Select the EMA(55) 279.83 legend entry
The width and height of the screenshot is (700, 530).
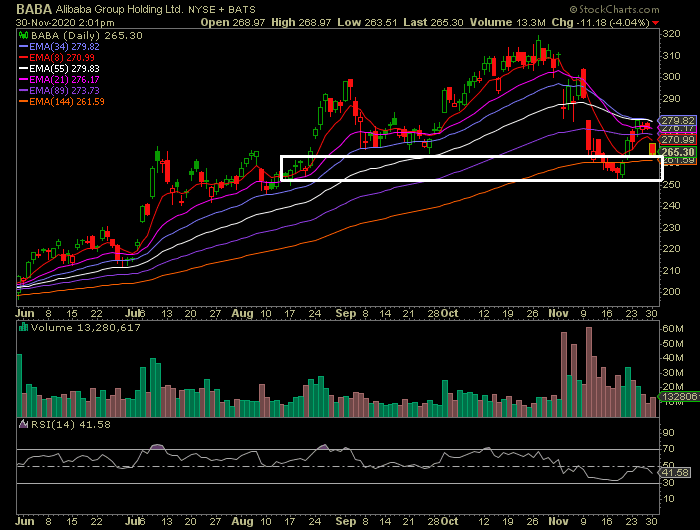(59, 69)
